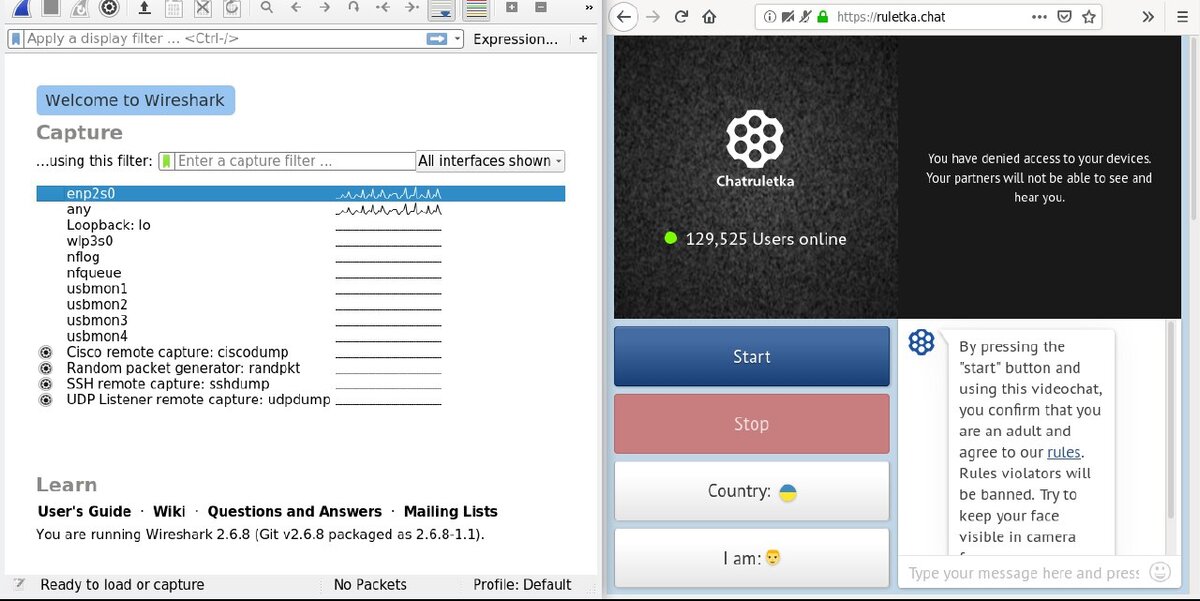
Task: Open options gear for SSH remote capture sshdump
Action: pos(45,383)
